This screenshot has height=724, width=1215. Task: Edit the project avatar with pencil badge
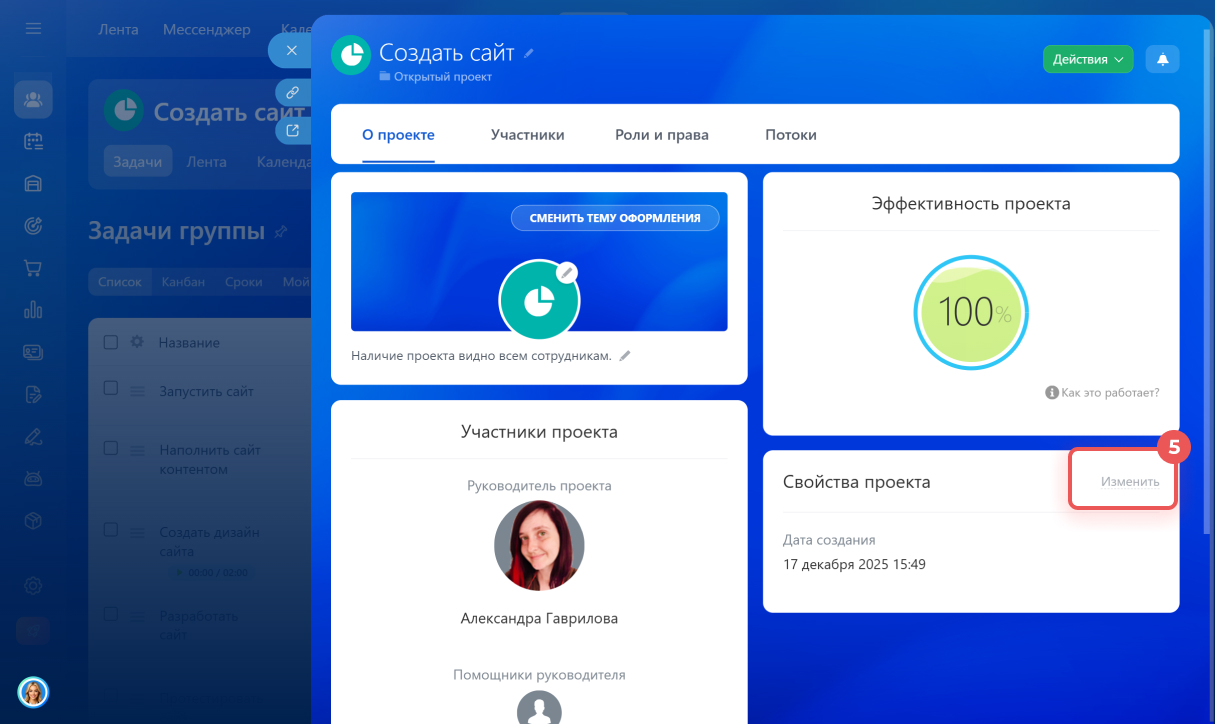[567, 272]
